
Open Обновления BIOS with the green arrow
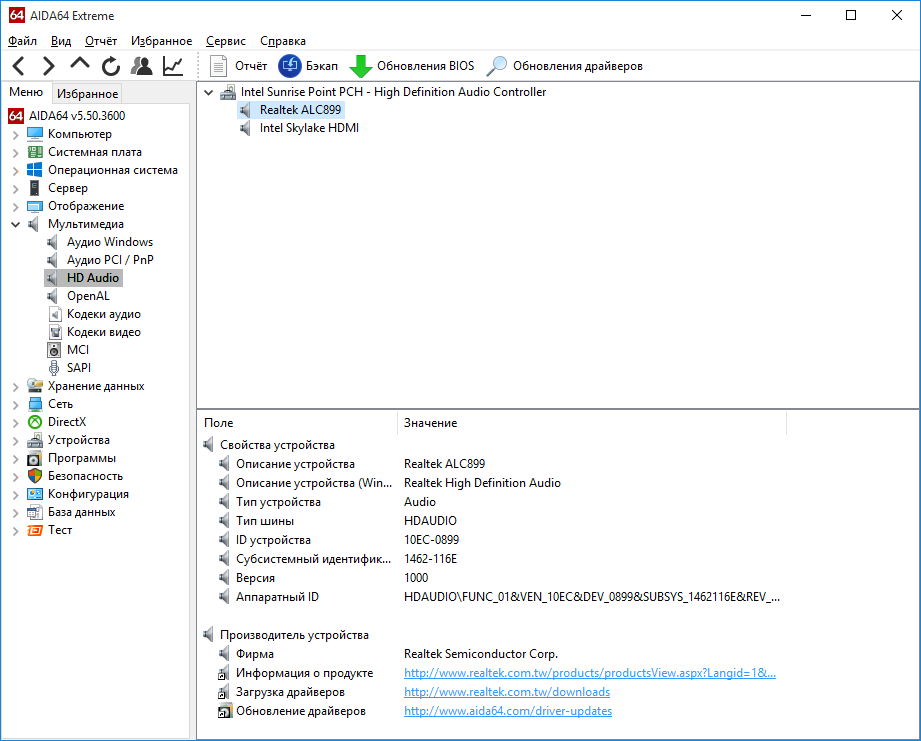pos(411,66)
